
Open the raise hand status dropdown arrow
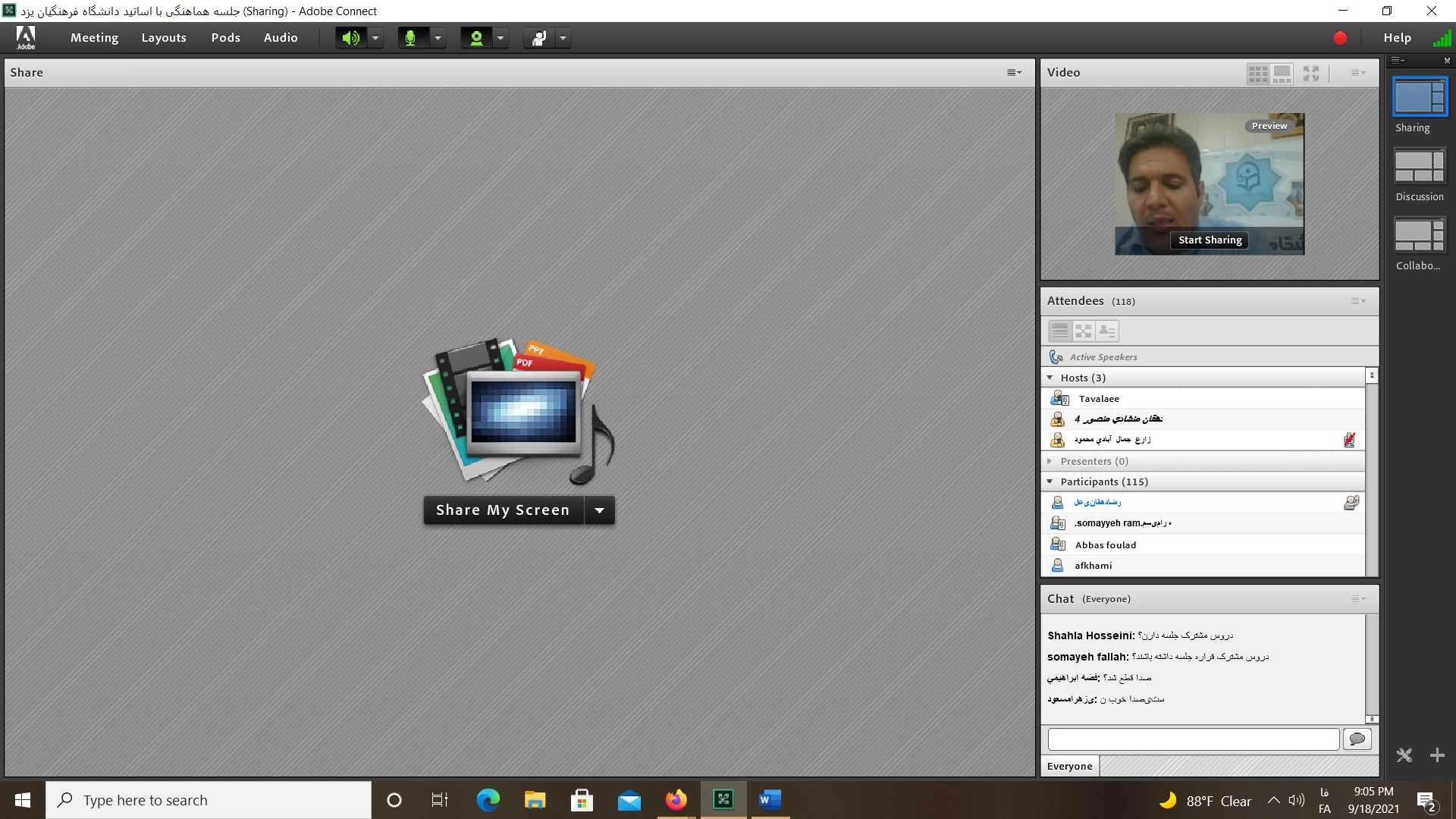point(563,38)
